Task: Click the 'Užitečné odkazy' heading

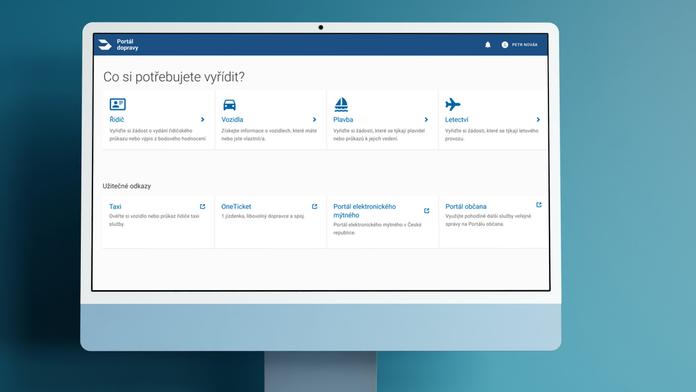Action: pyautogui.click(x=127, y=186)
